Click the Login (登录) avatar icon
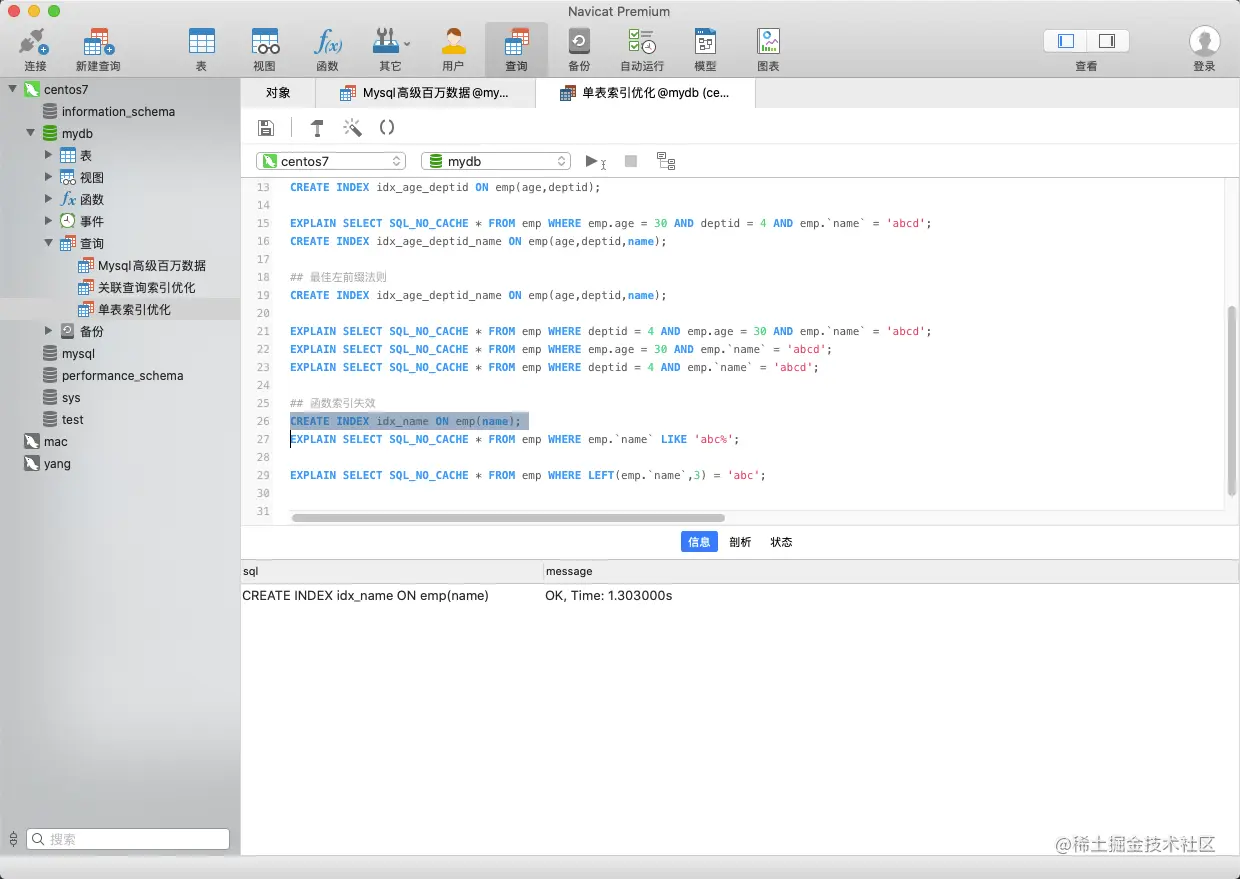Viewport: 1240px width, 879px height. point(1204,42)
